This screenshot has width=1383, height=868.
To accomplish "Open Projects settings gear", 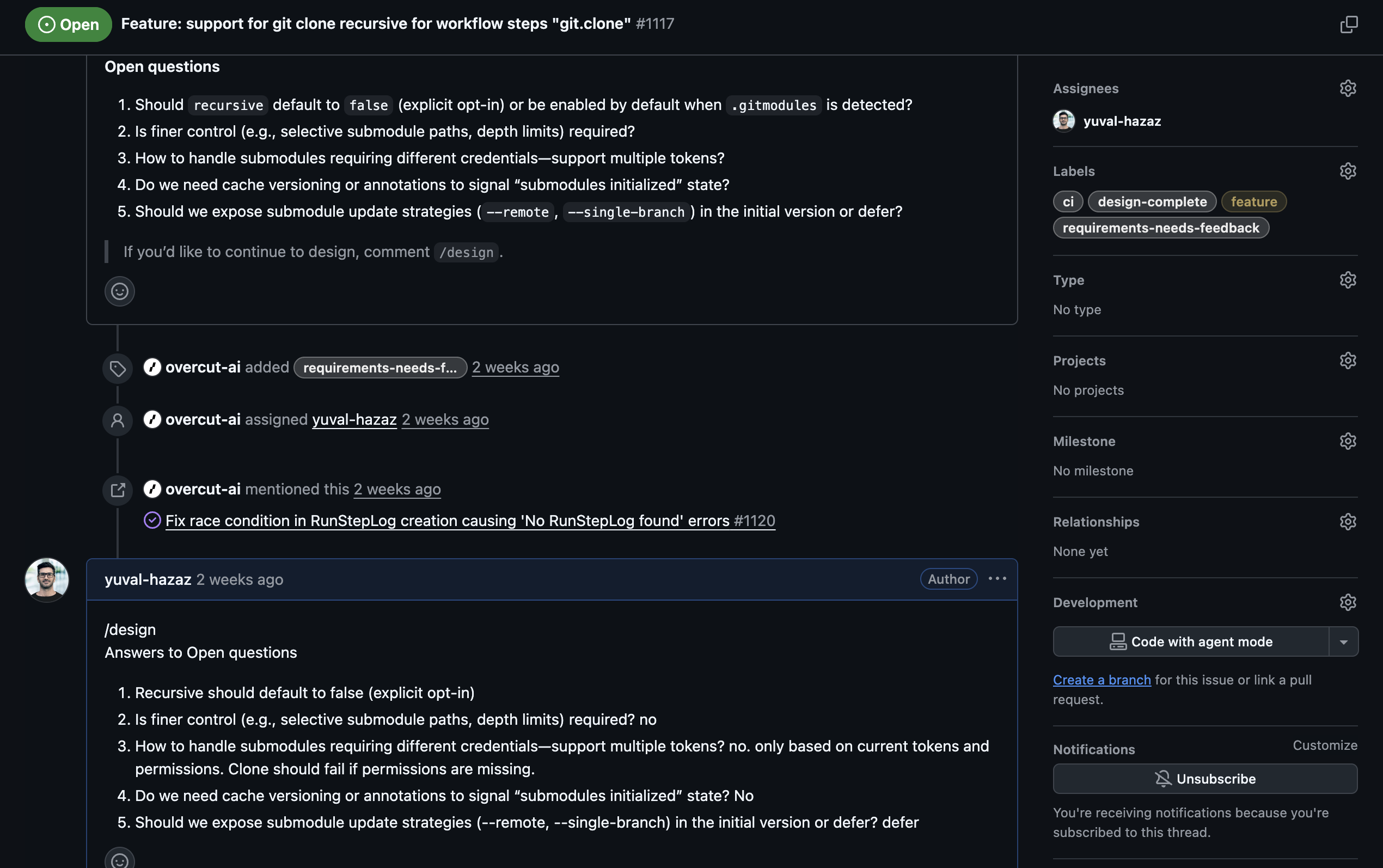I will coord(1348,360).
